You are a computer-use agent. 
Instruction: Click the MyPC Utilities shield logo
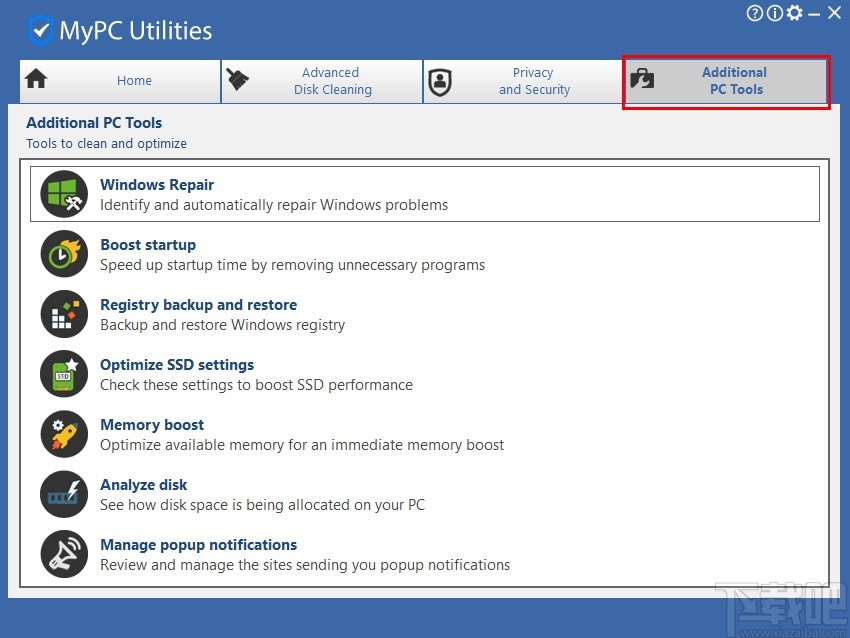40,30
